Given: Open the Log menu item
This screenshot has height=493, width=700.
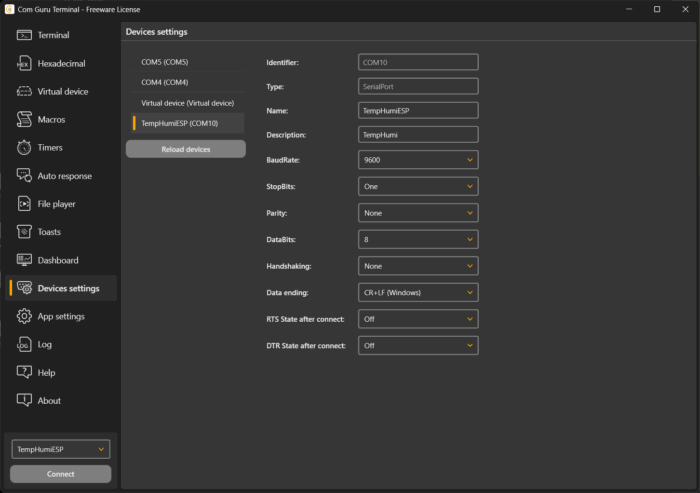Looking at the screenshot, I should click(x=44, y=344).
